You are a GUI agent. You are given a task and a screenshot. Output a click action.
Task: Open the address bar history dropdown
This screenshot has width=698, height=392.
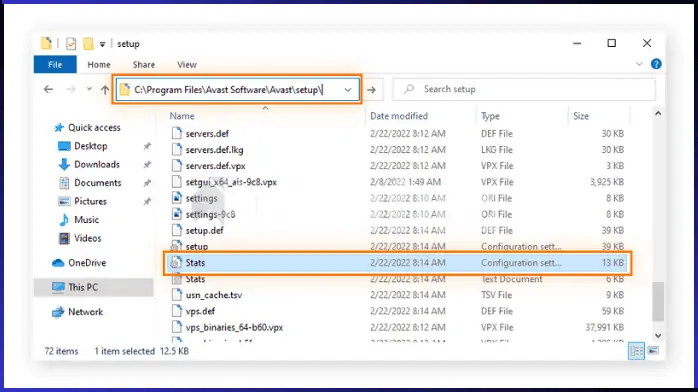pos(348,89)
